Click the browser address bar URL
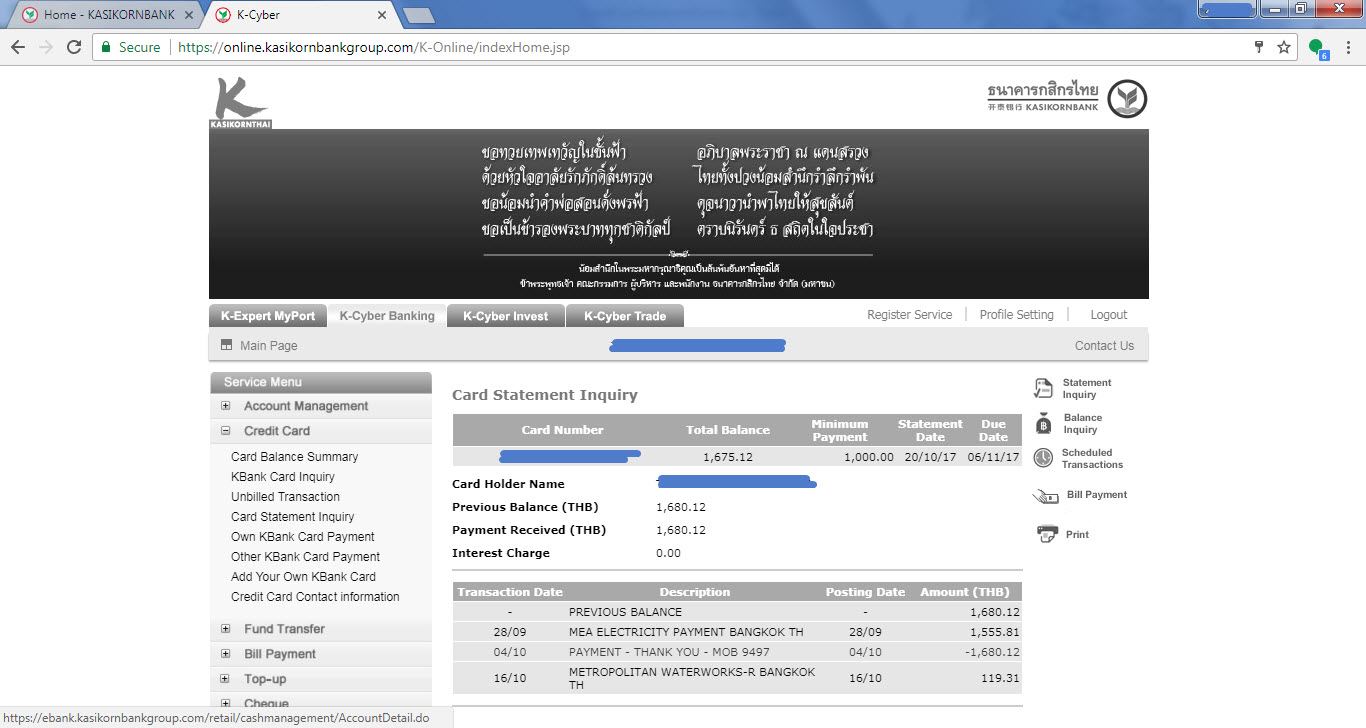This screenshot has width=1366, height=728. coord(374,47)
